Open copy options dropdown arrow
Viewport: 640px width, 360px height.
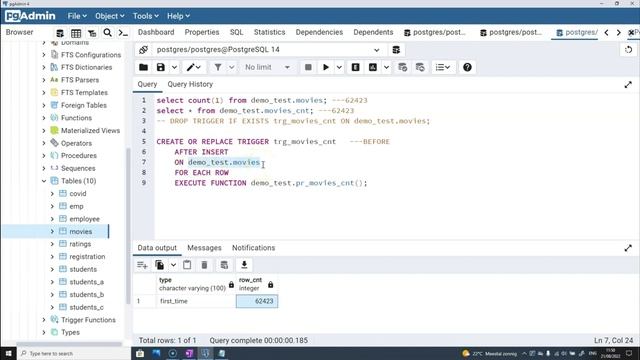(173, 265)
